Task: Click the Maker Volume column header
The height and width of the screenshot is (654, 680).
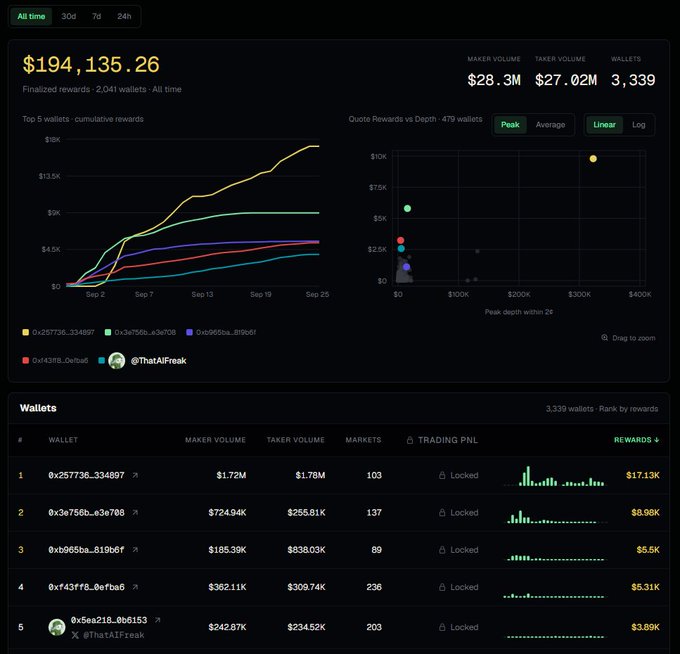Action: pos(215,440)
